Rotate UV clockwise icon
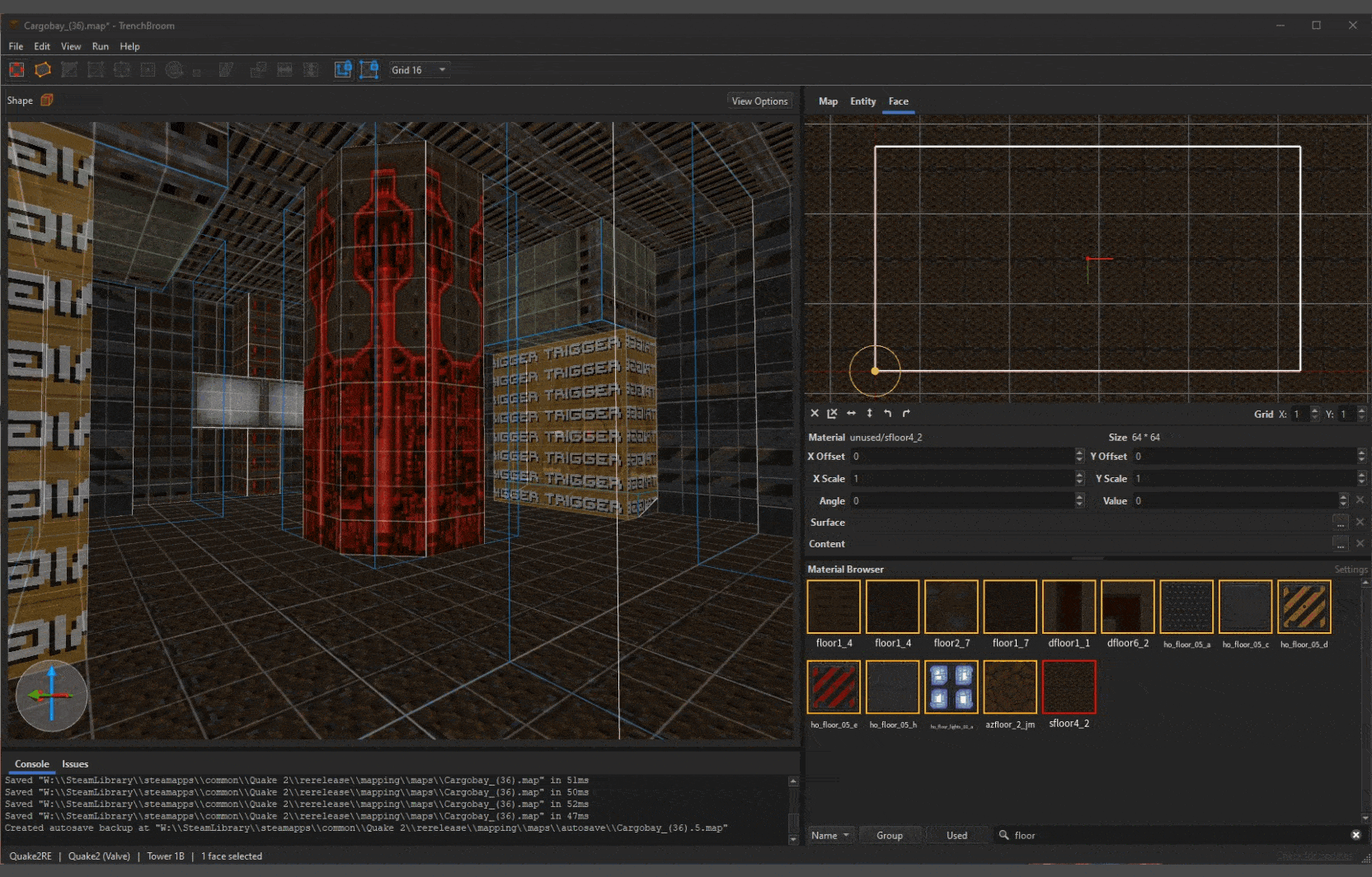Screen dimensions: 1372x877 pos(905,414)
